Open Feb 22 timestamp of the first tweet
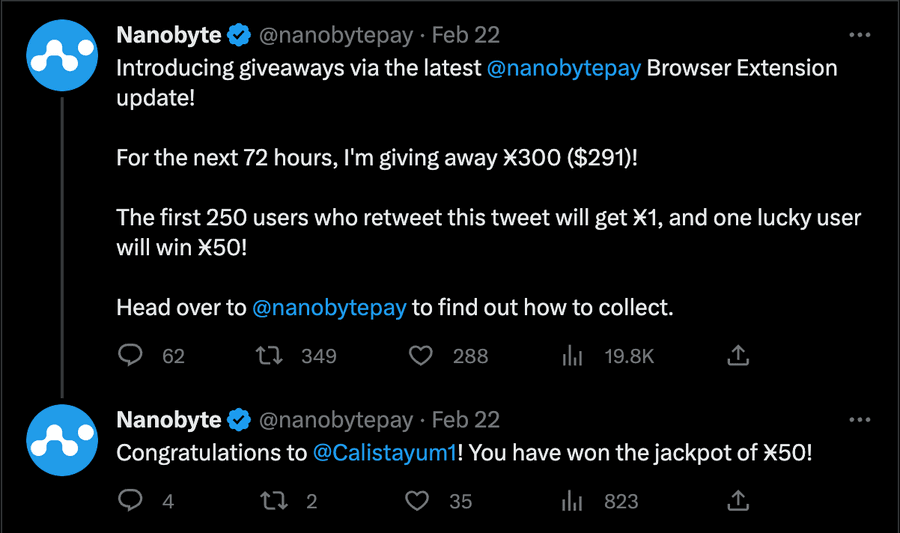The image size is (900, 533). coord(465,35)
